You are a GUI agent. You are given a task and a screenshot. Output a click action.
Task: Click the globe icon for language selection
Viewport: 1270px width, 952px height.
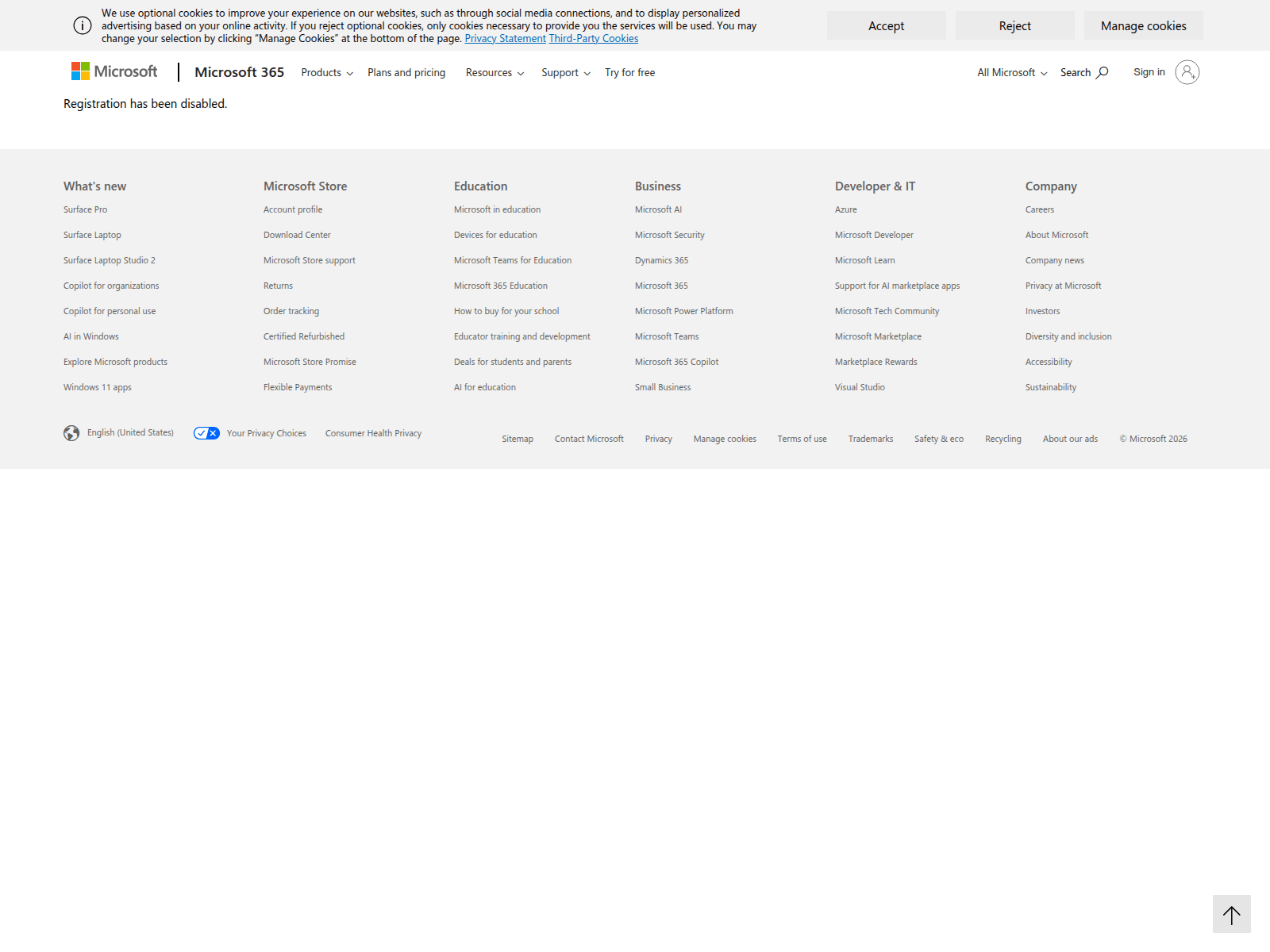(71, 433)
